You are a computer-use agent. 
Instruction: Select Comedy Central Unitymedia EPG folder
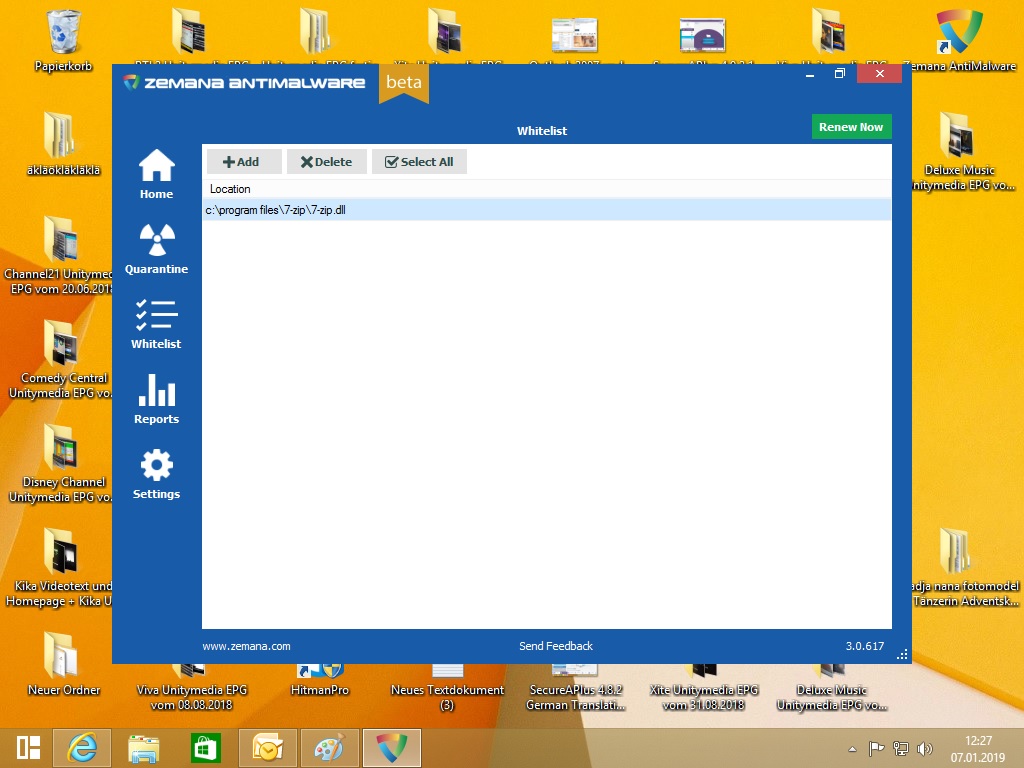[60, 359]
